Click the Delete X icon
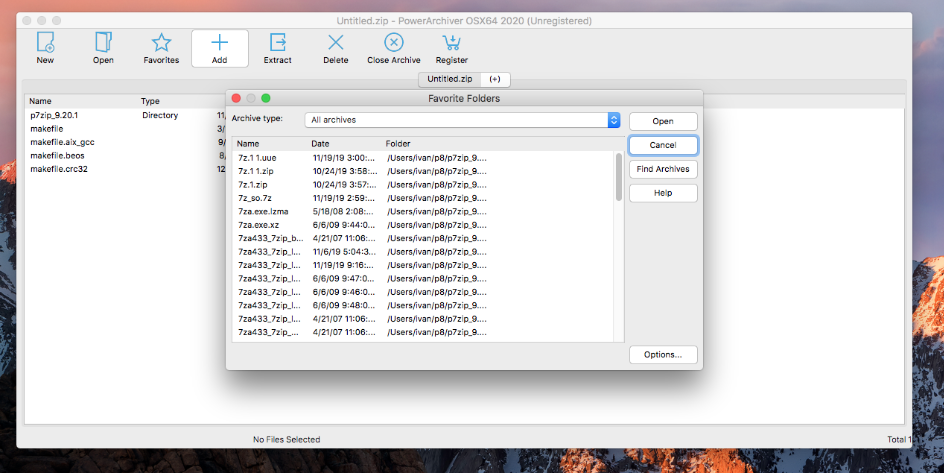The width and height of the screenshot is (944, 473). click(x=336, y=42)
